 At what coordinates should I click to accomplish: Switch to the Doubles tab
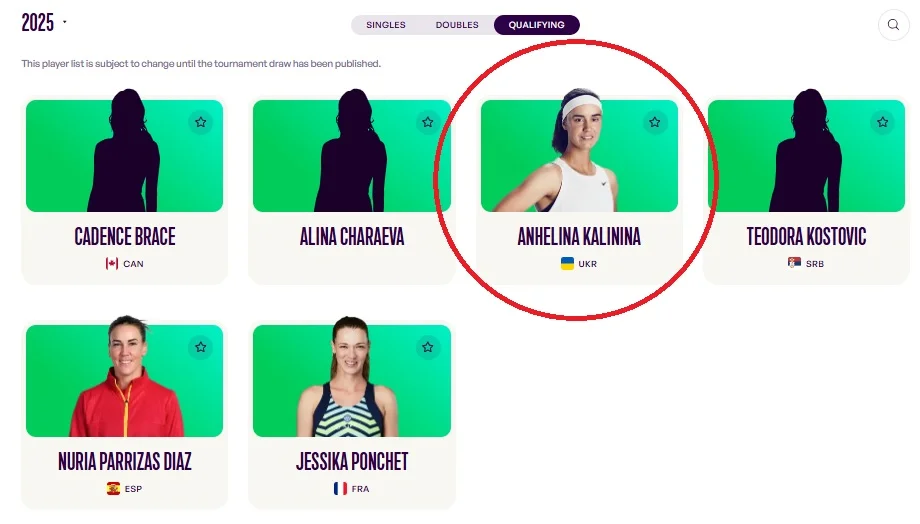457,25
